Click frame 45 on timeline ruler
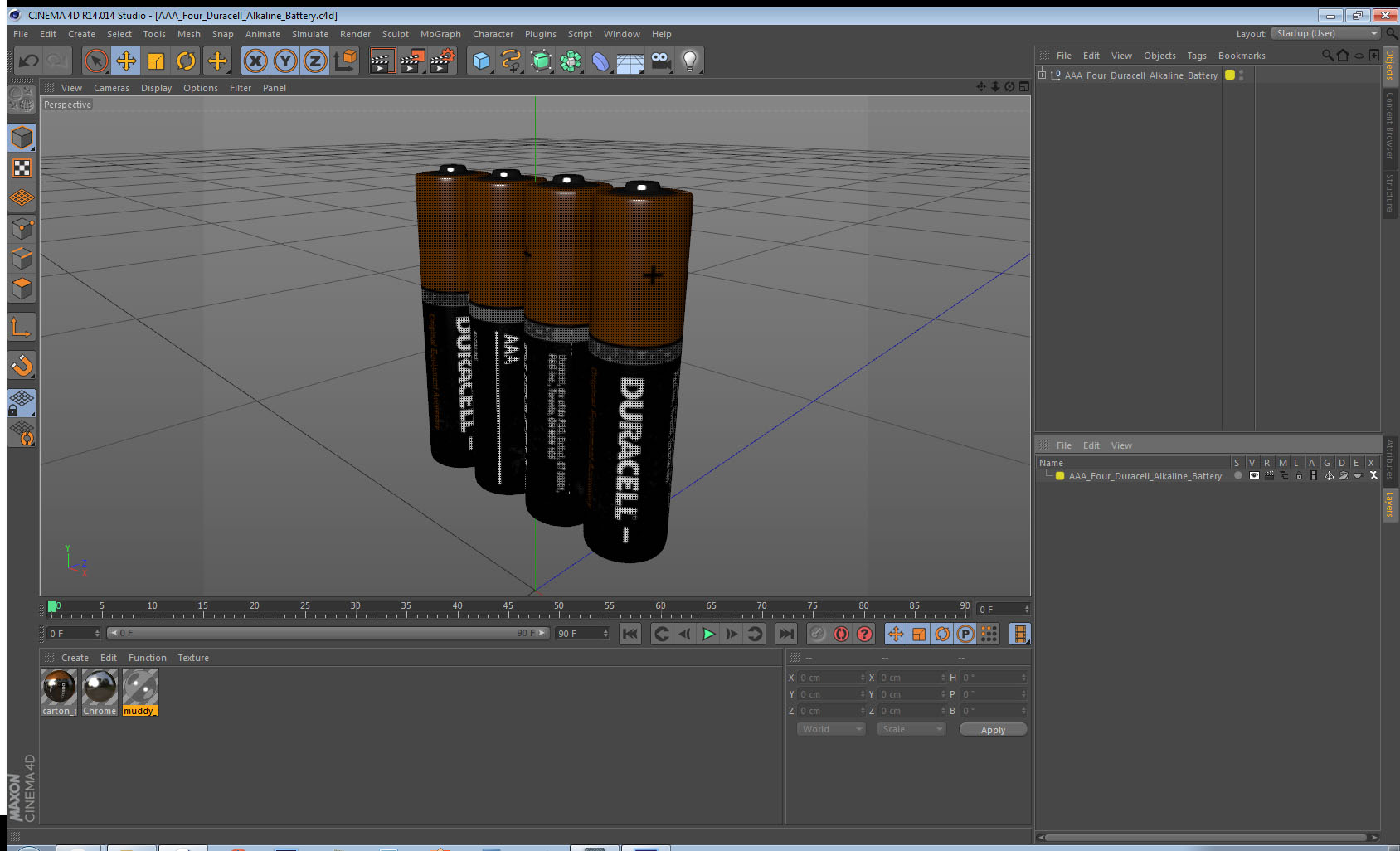The image size is (1400, 851). [x=508, y=608]
